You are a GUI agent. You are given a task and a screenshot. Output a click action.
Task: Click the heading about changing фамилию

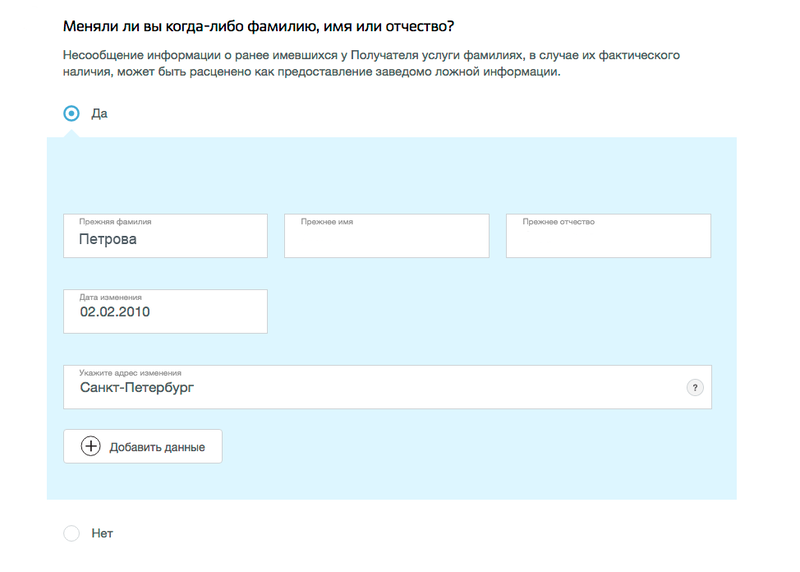click(x=259, y=26)
